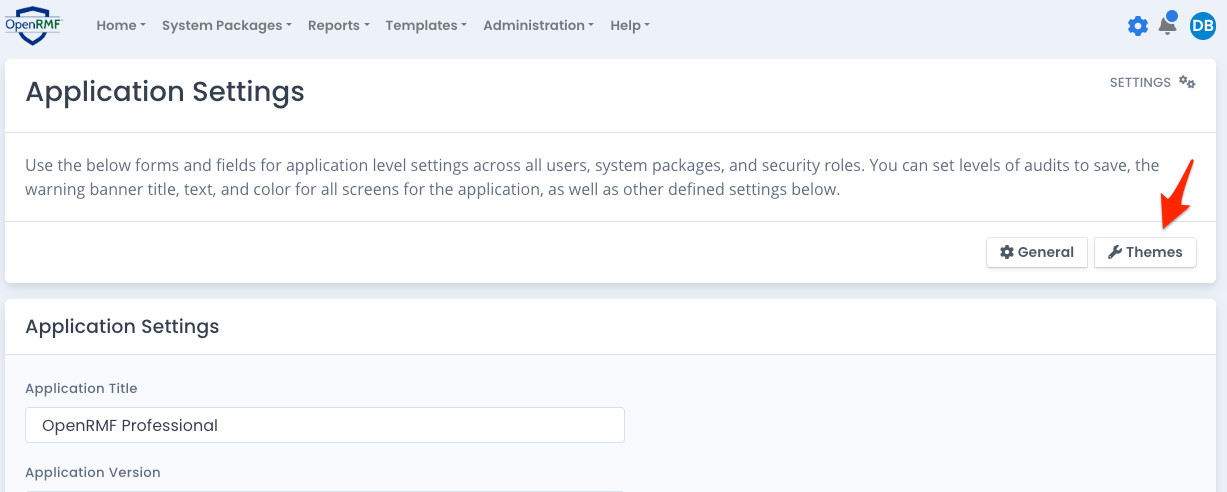Image resolution: width=1227 pixels, height=492 pixels.
Task: Open the Templates dropdown menu
Action: (x=426, y=26)
